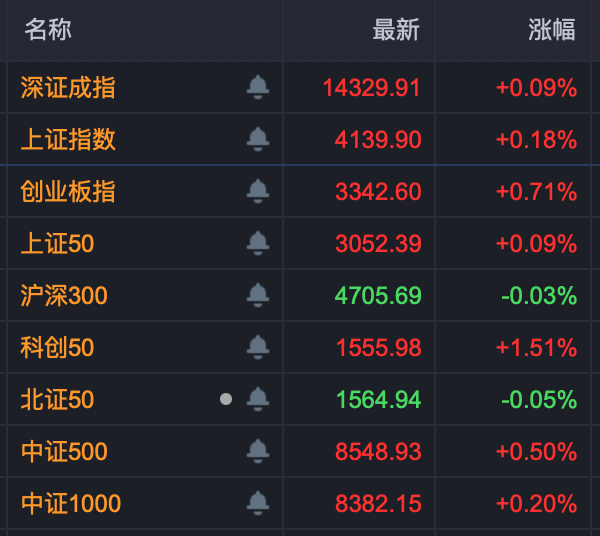The height and width of the screenshot is (536, 600).
Task: Click the gray dot beside 北证50
Action: [226, 399]
